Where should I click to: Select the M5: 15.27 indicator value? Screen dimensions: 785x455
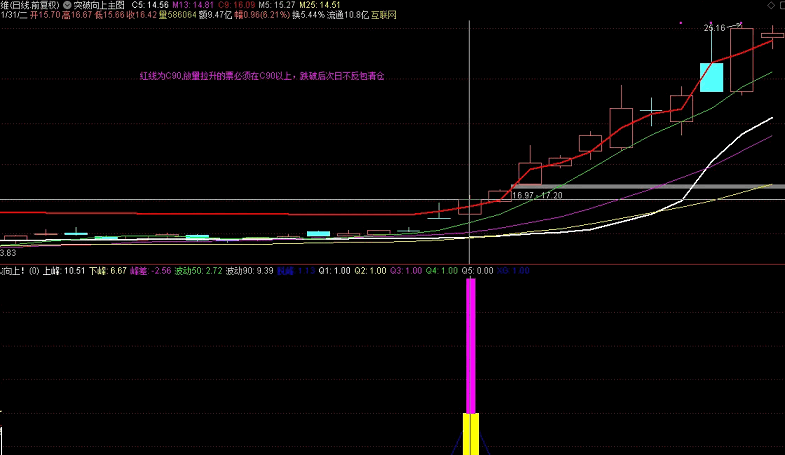pyautogui.click(x=277, y=5)
